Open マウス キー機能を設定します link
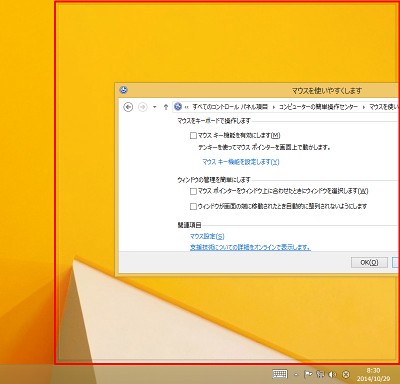400x384 pixels. point(241,162)
